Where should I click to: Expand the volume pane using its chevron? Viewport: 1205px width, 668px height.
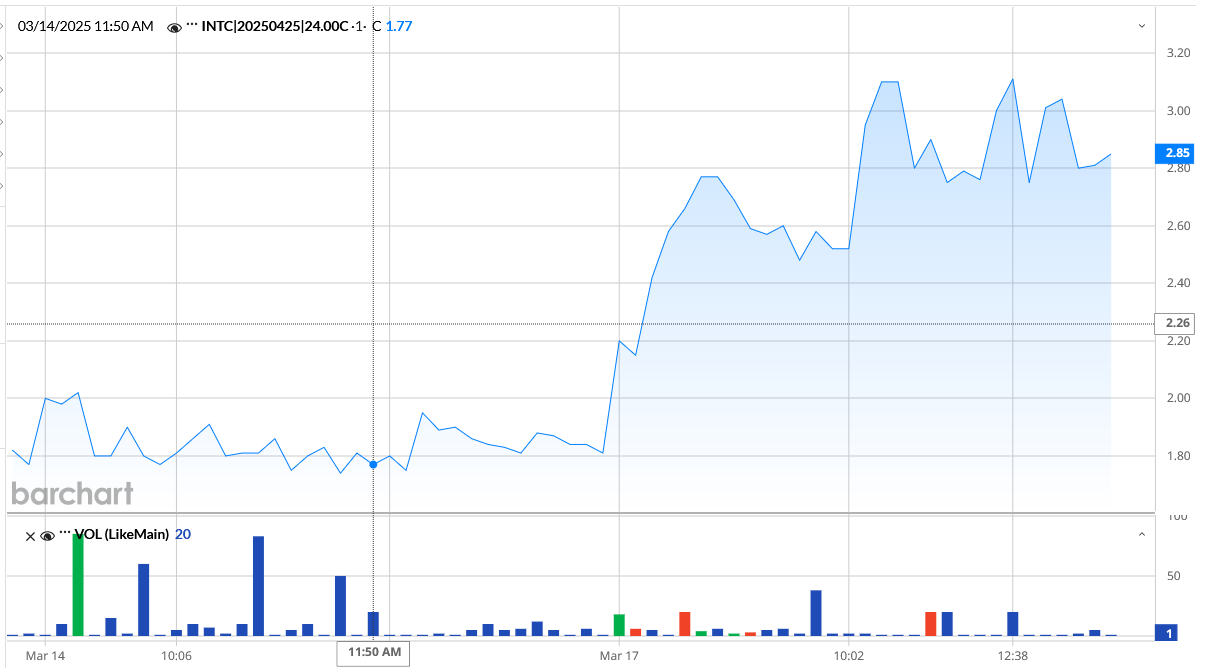click(x=1142, y=535)
